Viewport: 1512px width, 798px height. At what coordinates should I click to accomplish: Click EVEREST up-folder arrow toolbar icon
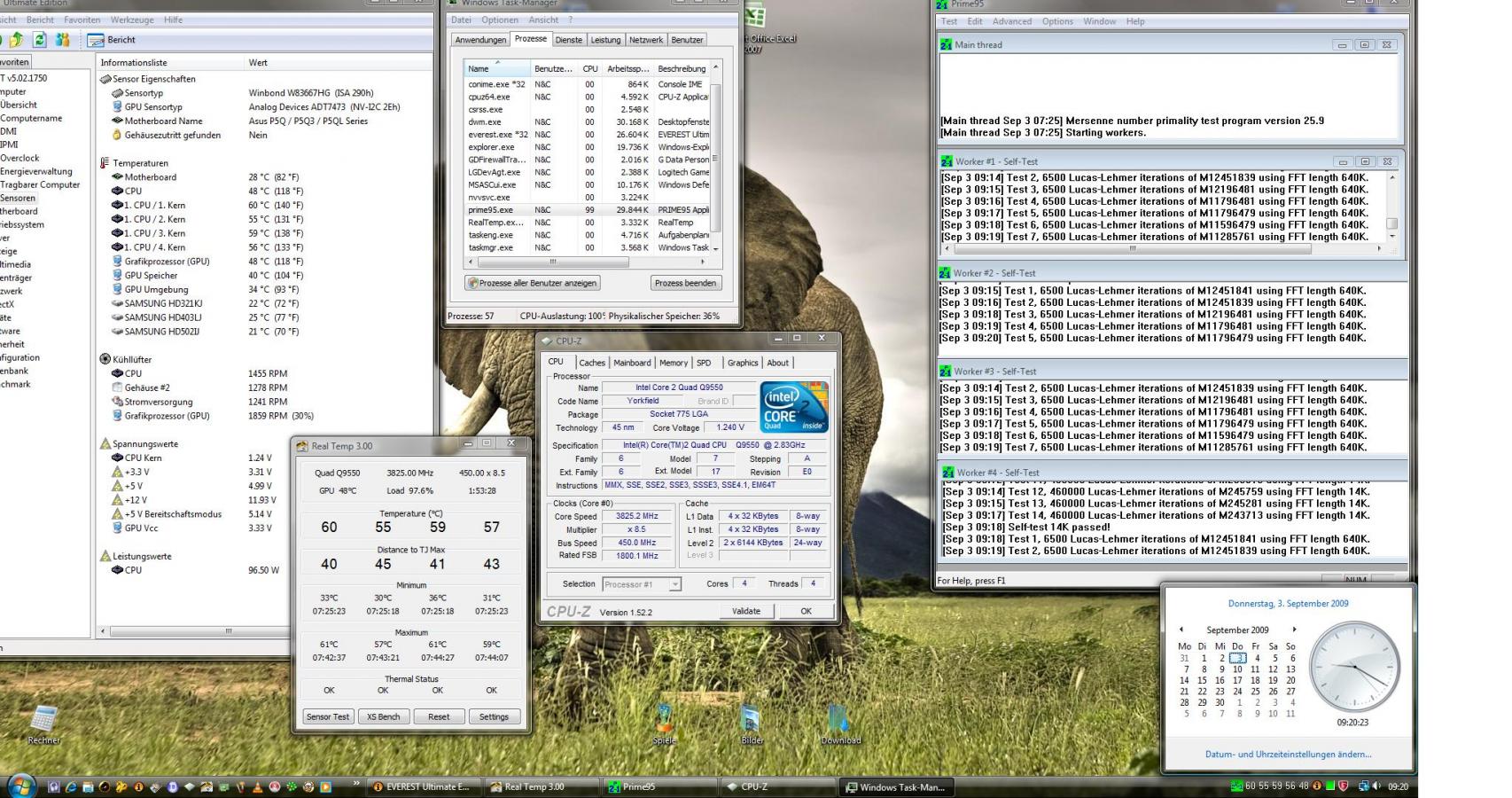point(16,40)
